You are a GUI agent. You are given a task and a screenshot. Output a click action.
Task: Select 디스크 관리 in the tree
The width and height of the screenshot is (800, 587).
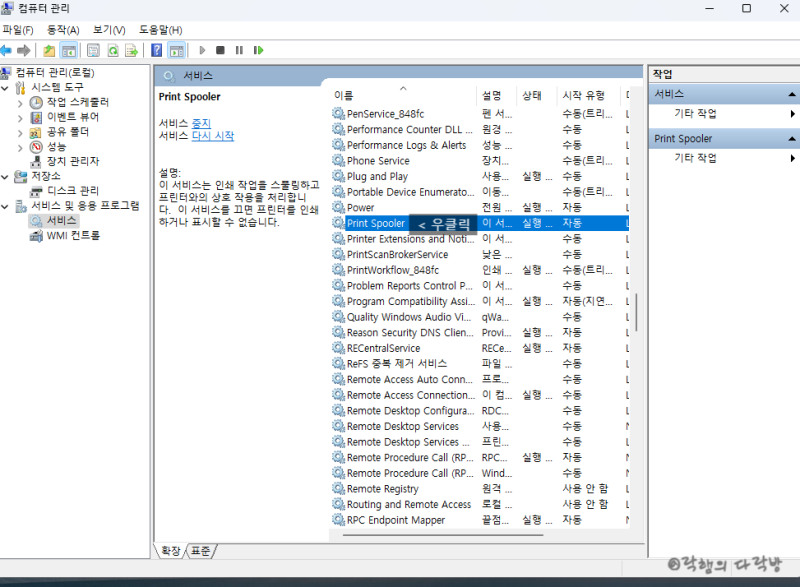(73, 191)
